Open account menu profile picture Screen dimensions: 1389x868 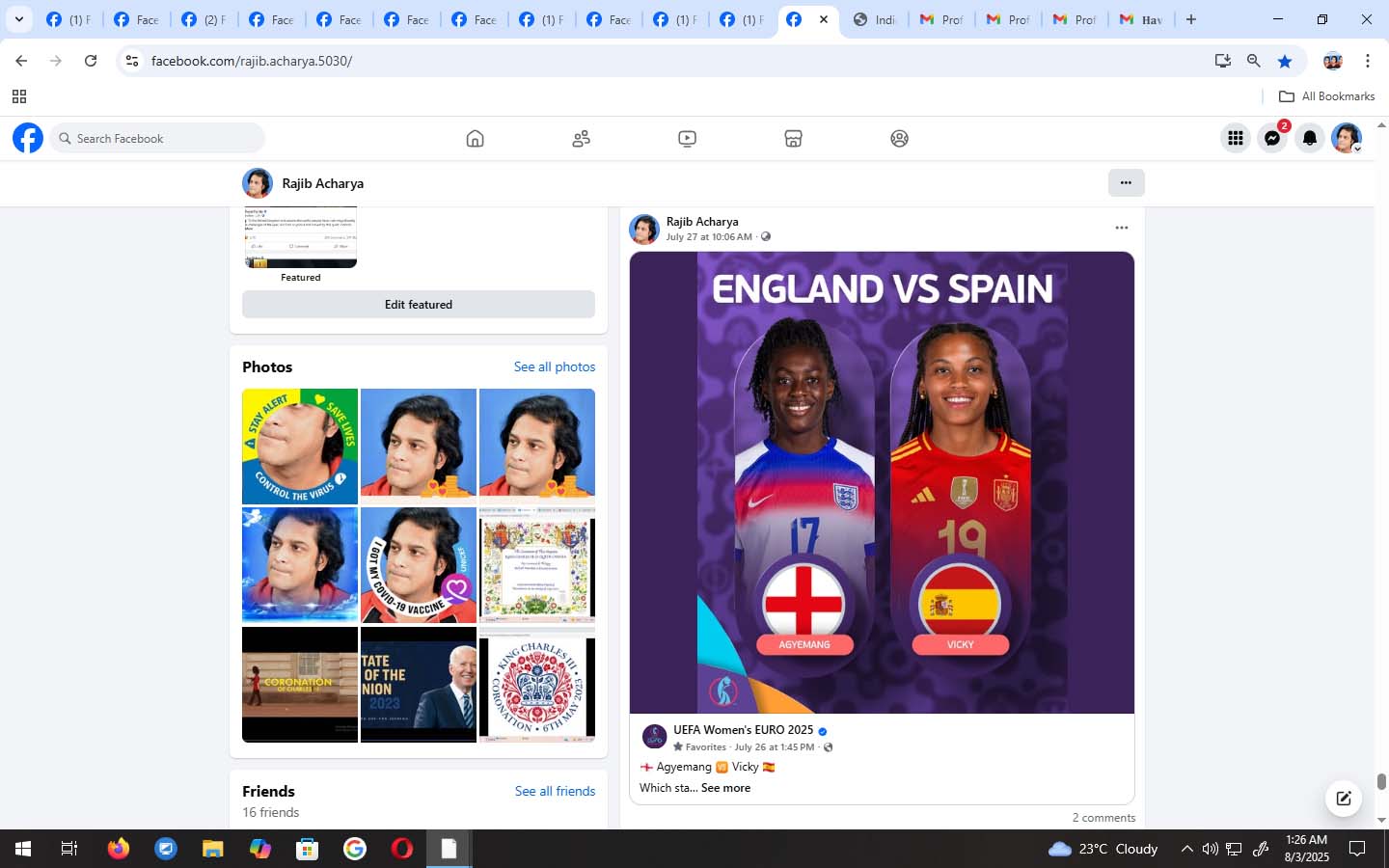(1347, 139)
